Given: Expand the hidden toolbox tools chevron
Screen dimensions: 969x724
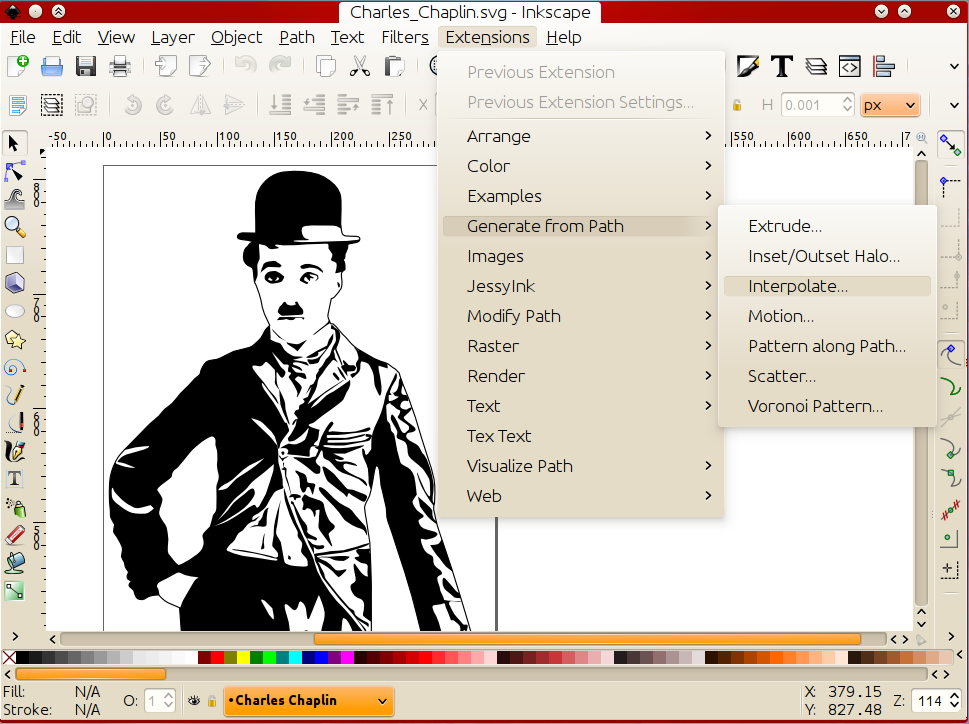Looking at the screenshot, I should (x=15, y=636).
